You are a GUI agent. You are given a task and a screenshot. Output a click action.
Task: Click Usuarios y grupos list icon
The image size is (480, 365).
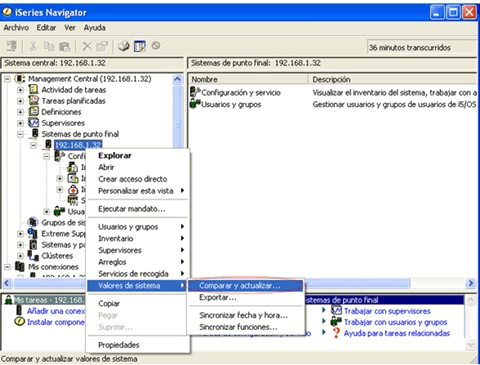[195, 104]
